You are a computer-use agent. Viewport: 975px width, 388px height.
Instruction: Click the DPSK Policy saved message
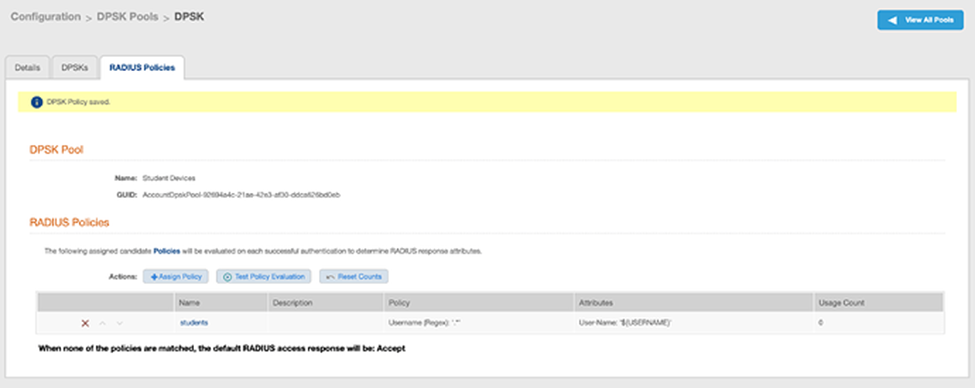[78, 102]
